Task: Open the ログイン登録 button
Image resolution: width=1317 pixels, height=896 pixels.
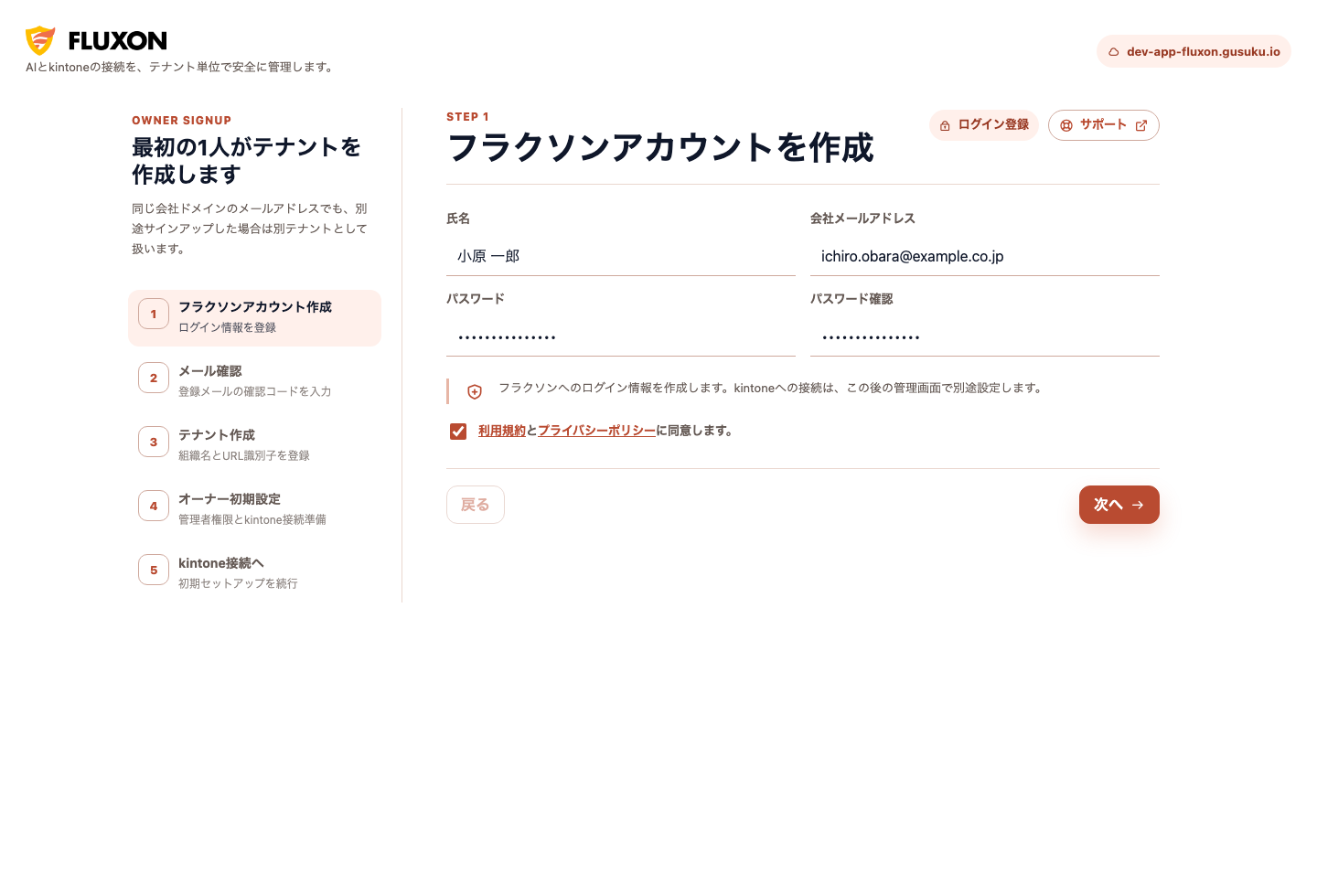Action: click(x=984, y=125)
